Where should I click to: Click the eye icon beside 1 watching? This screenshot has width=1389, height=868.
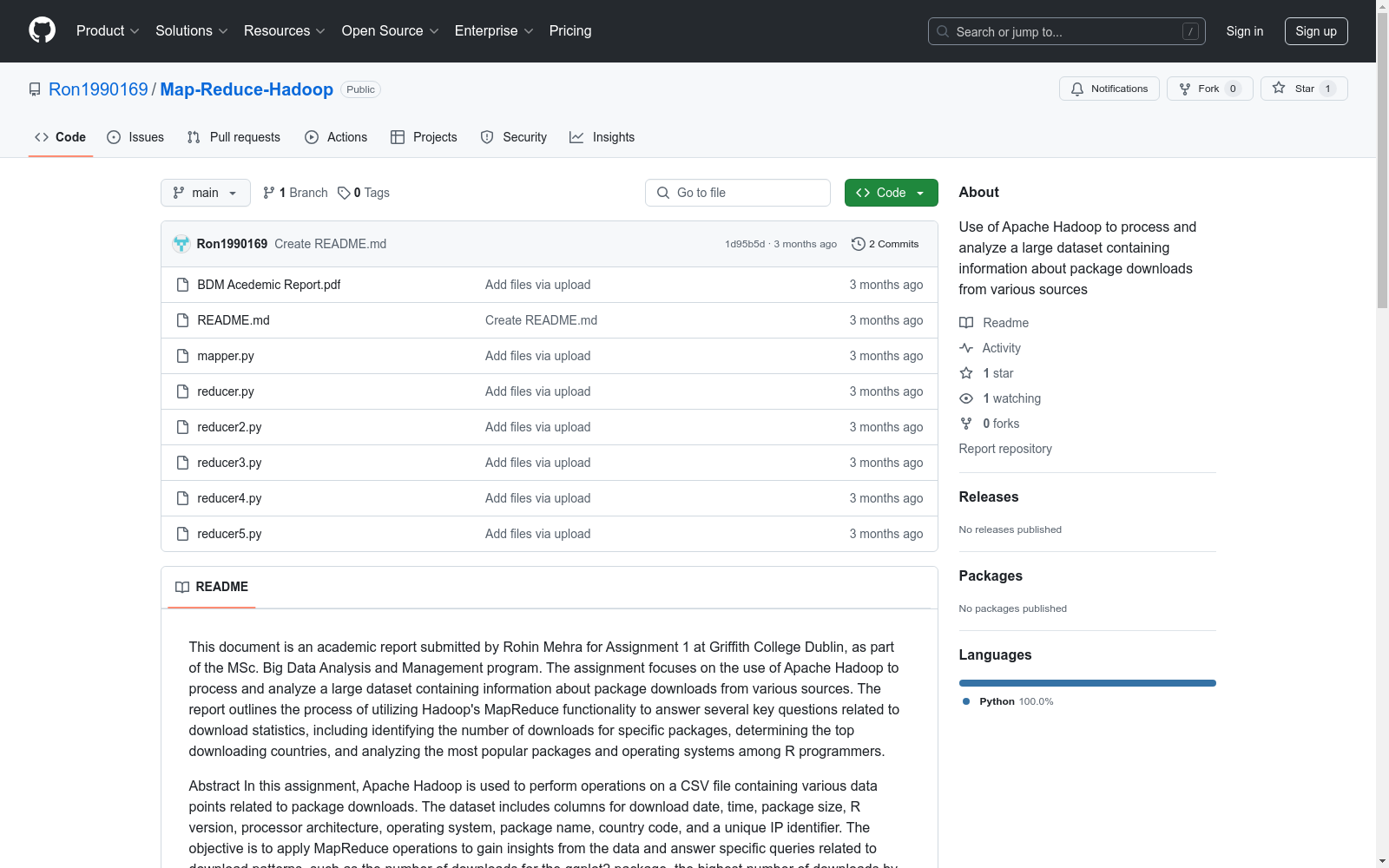966,398
